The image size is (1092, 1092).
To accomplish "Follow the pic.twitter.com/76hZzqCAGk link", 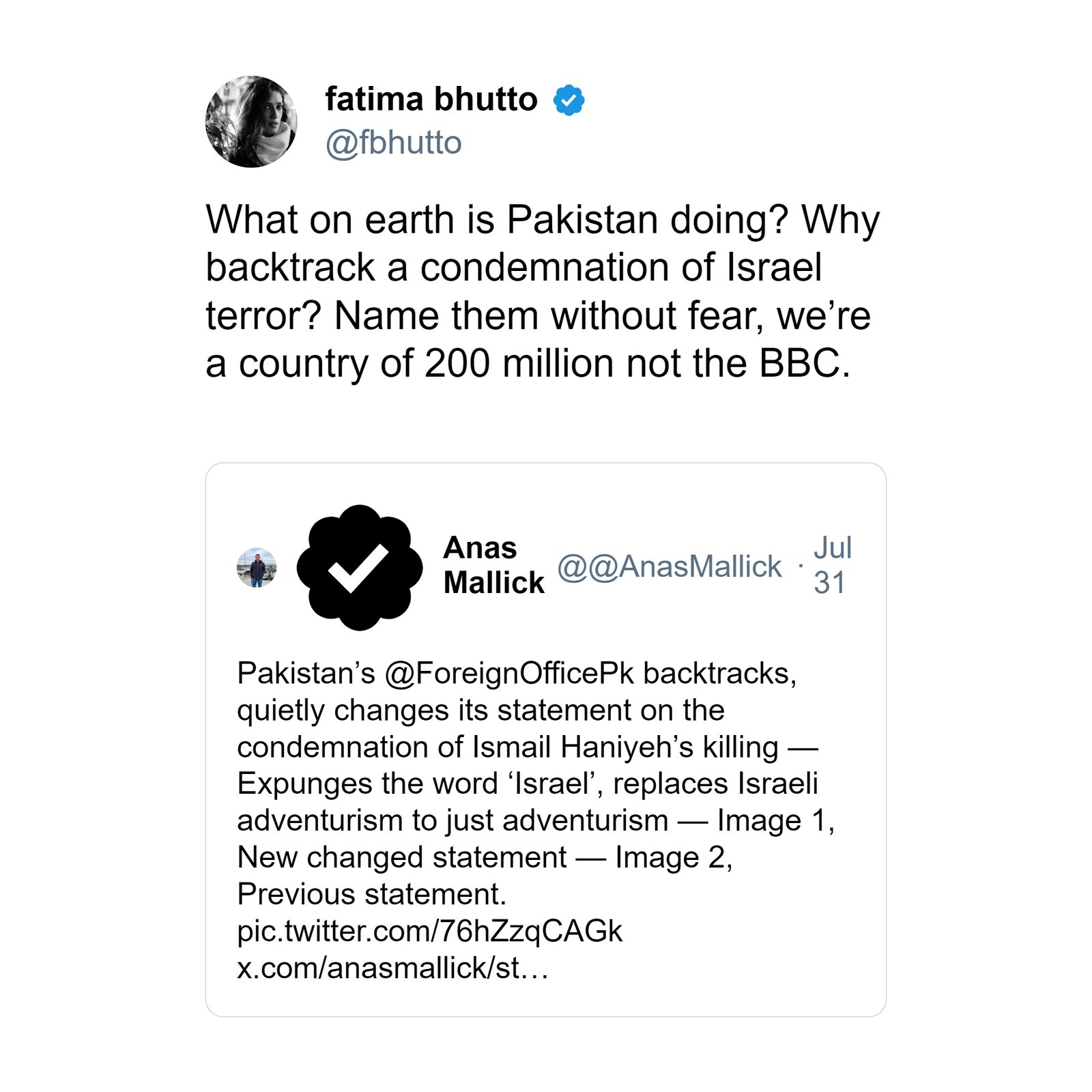I will [429, 931].
